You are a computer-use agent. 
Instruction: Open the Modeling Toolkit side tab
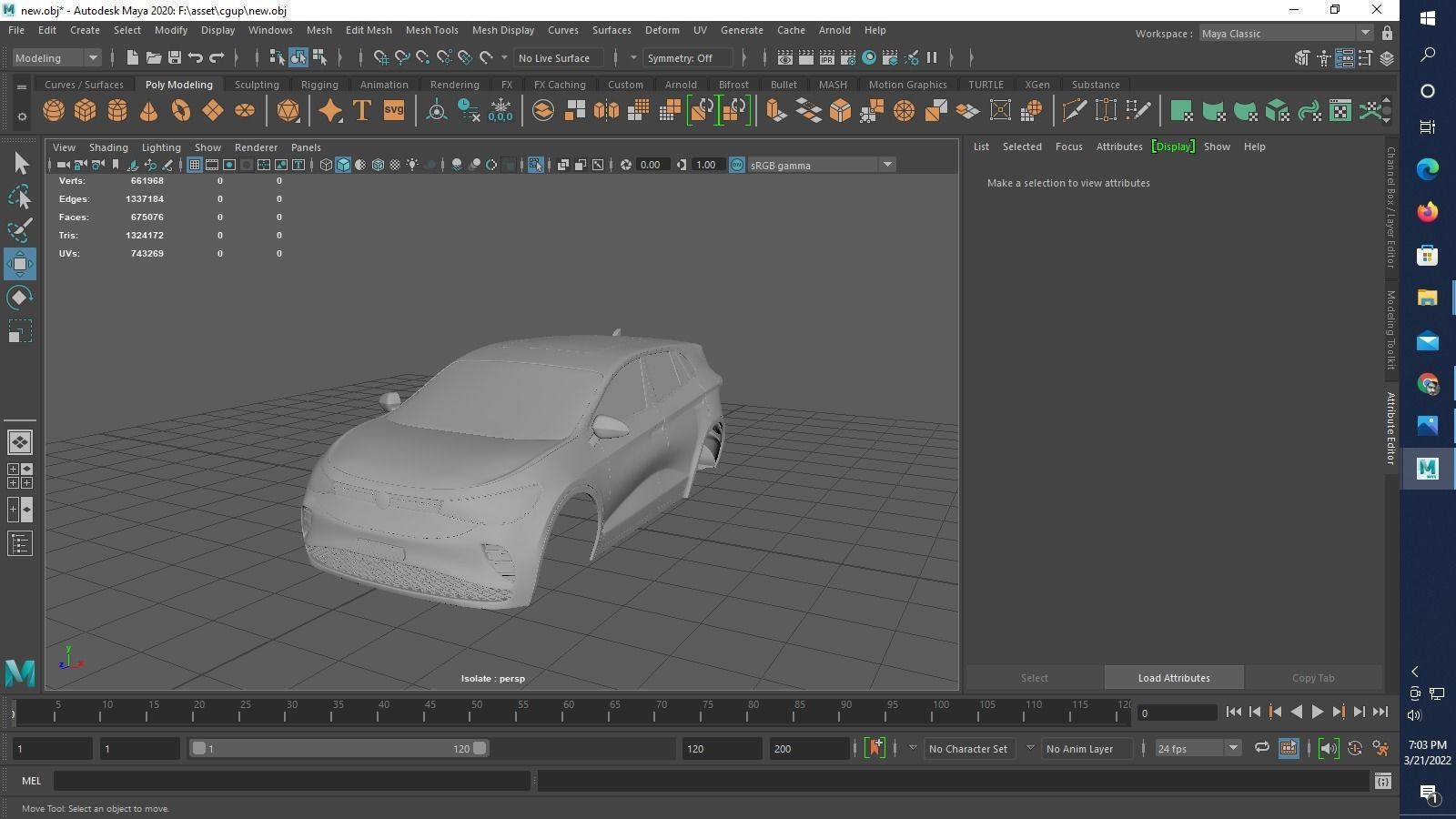[x=1390, y=329]
